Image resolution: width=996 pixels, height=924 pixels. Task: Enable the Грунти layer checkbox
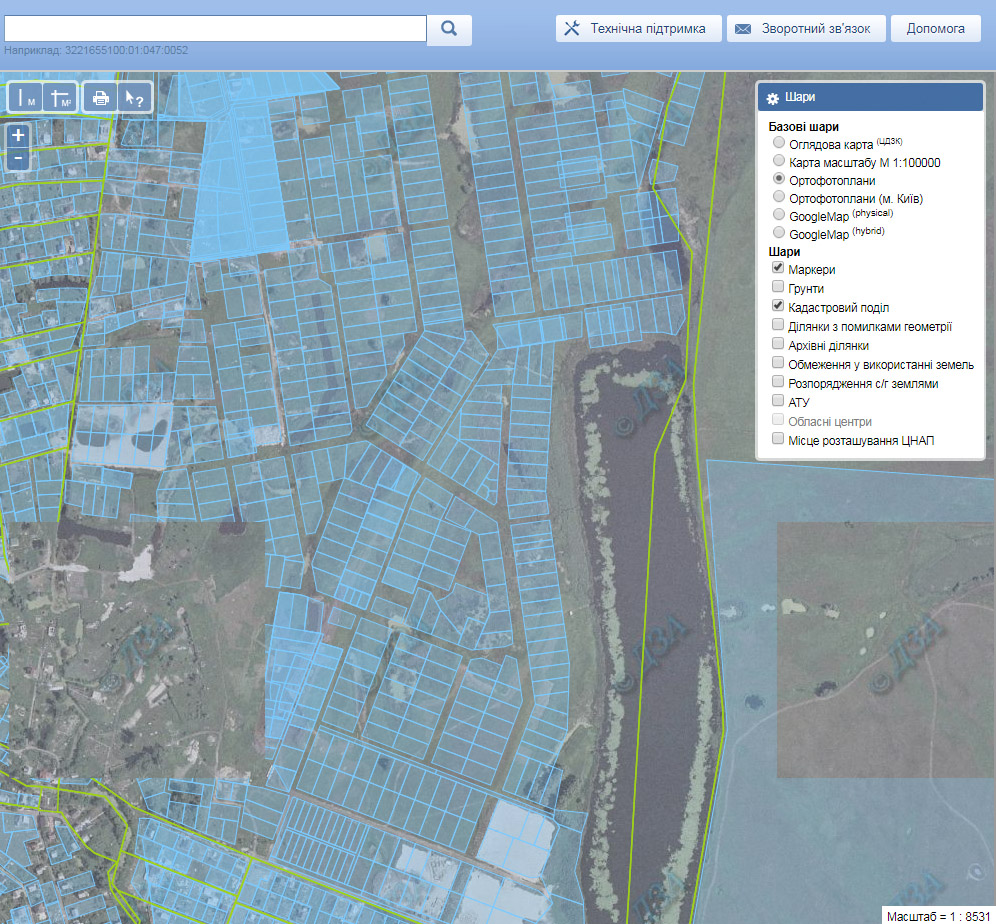pos(777,286)
